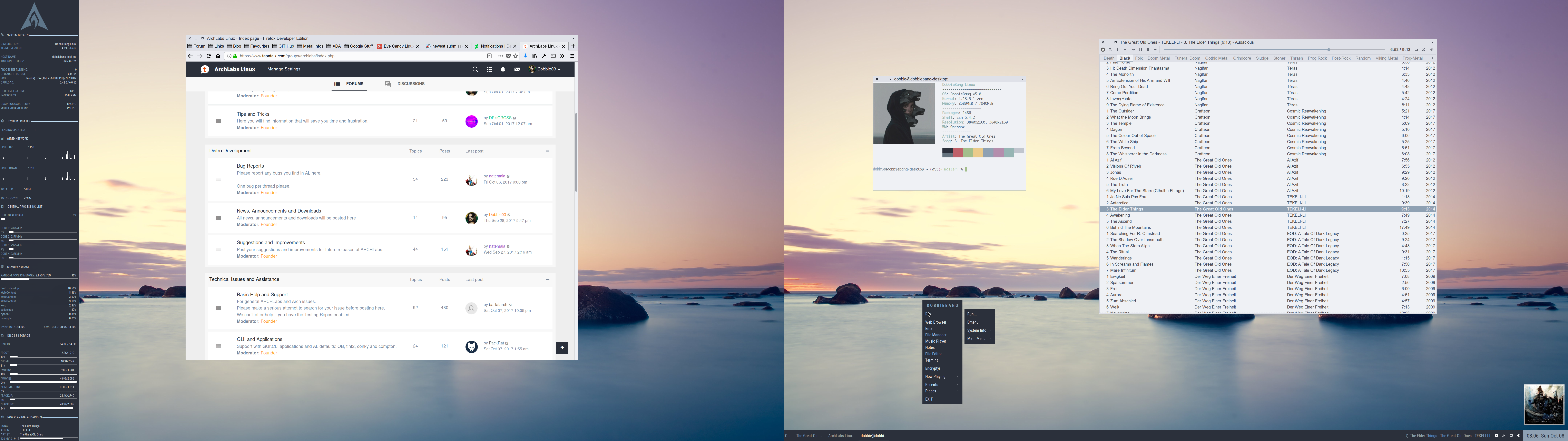
Task: Skip to previous track in Audacious
Action: click(1133, 50)
